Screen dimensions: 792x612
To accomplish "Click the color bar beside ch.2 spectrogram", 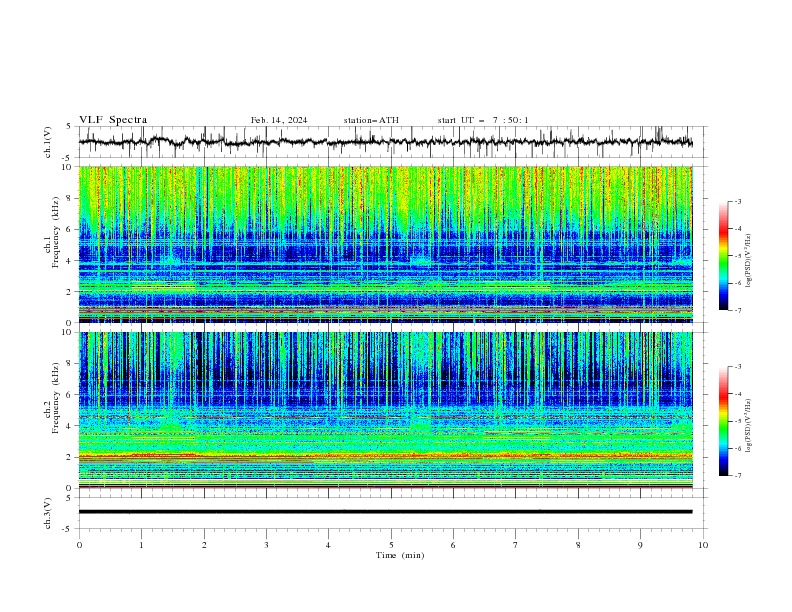I will [723, 421].
